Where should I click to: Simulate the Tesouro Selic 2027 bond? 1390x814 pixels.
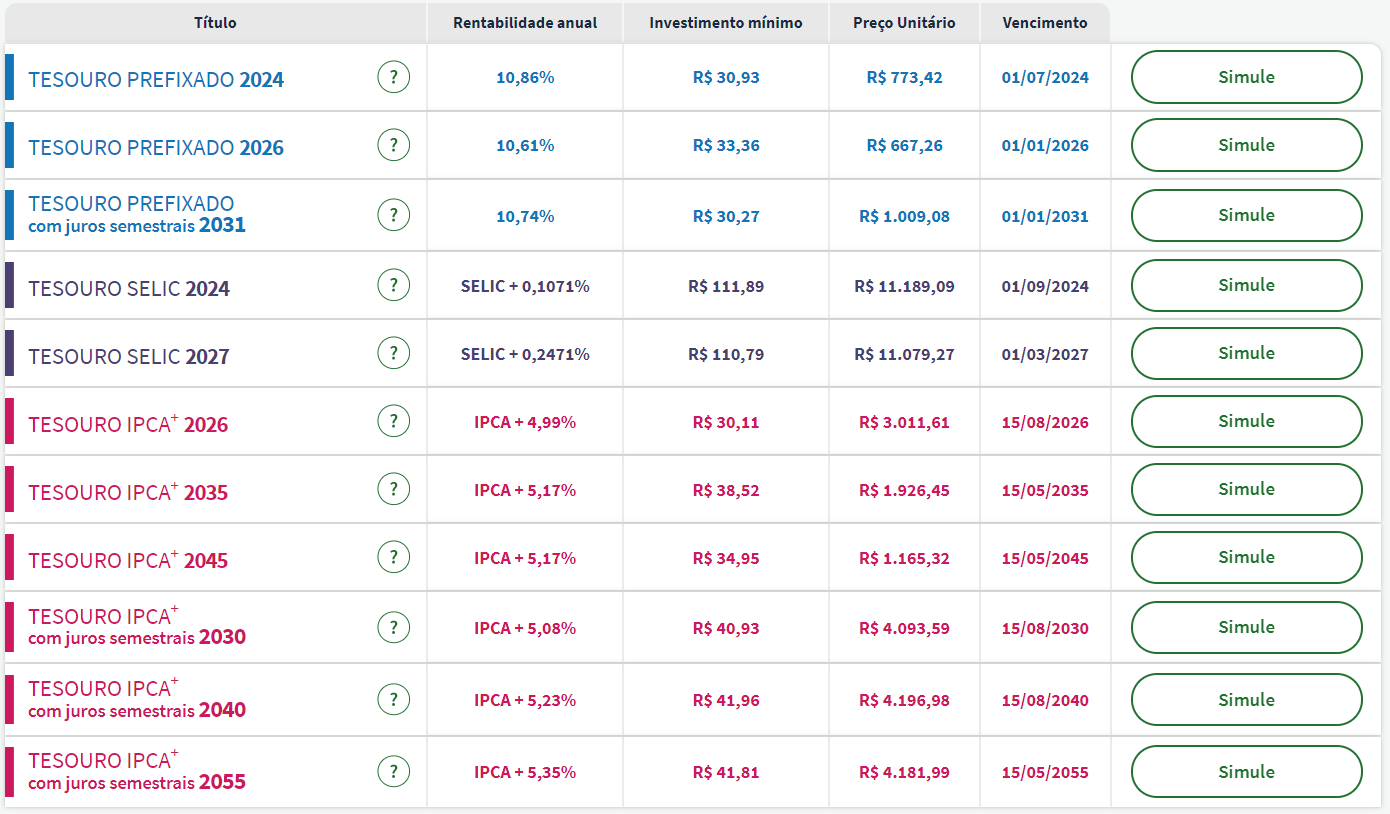click(x=1246, y=353)
